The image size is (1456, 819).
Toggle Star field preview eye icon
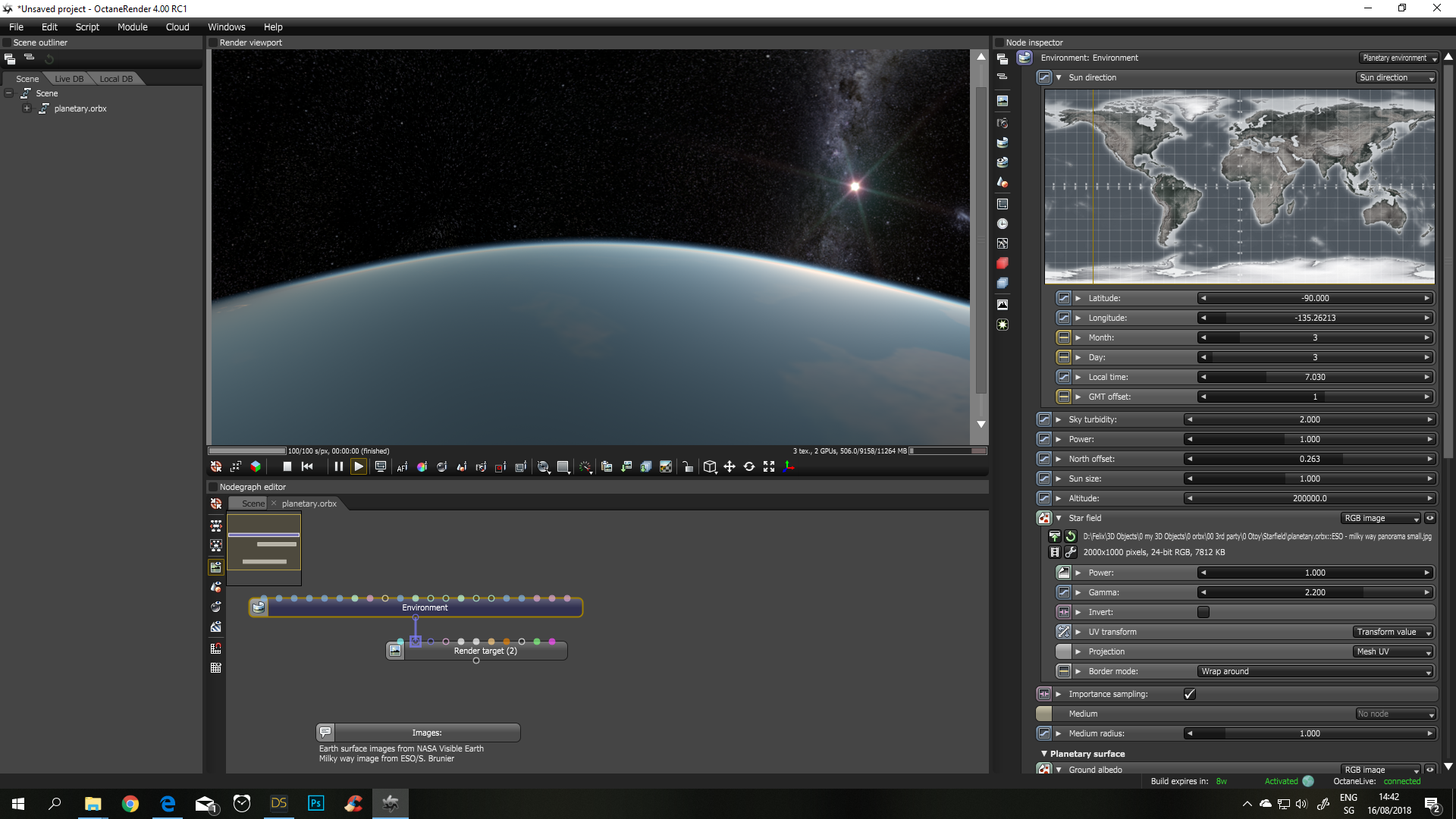pos(1430,518)
